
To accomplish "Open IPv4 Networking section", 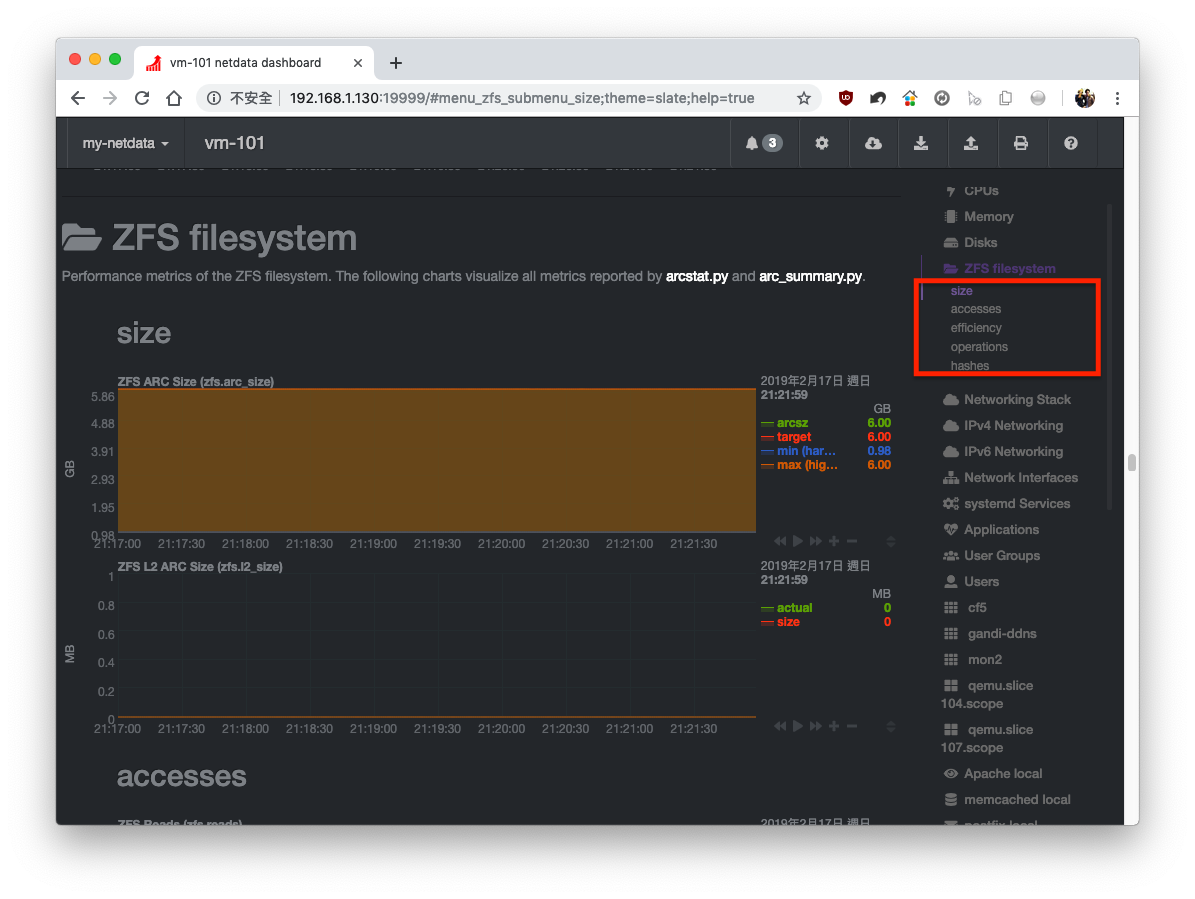I will click(1003, 425).
